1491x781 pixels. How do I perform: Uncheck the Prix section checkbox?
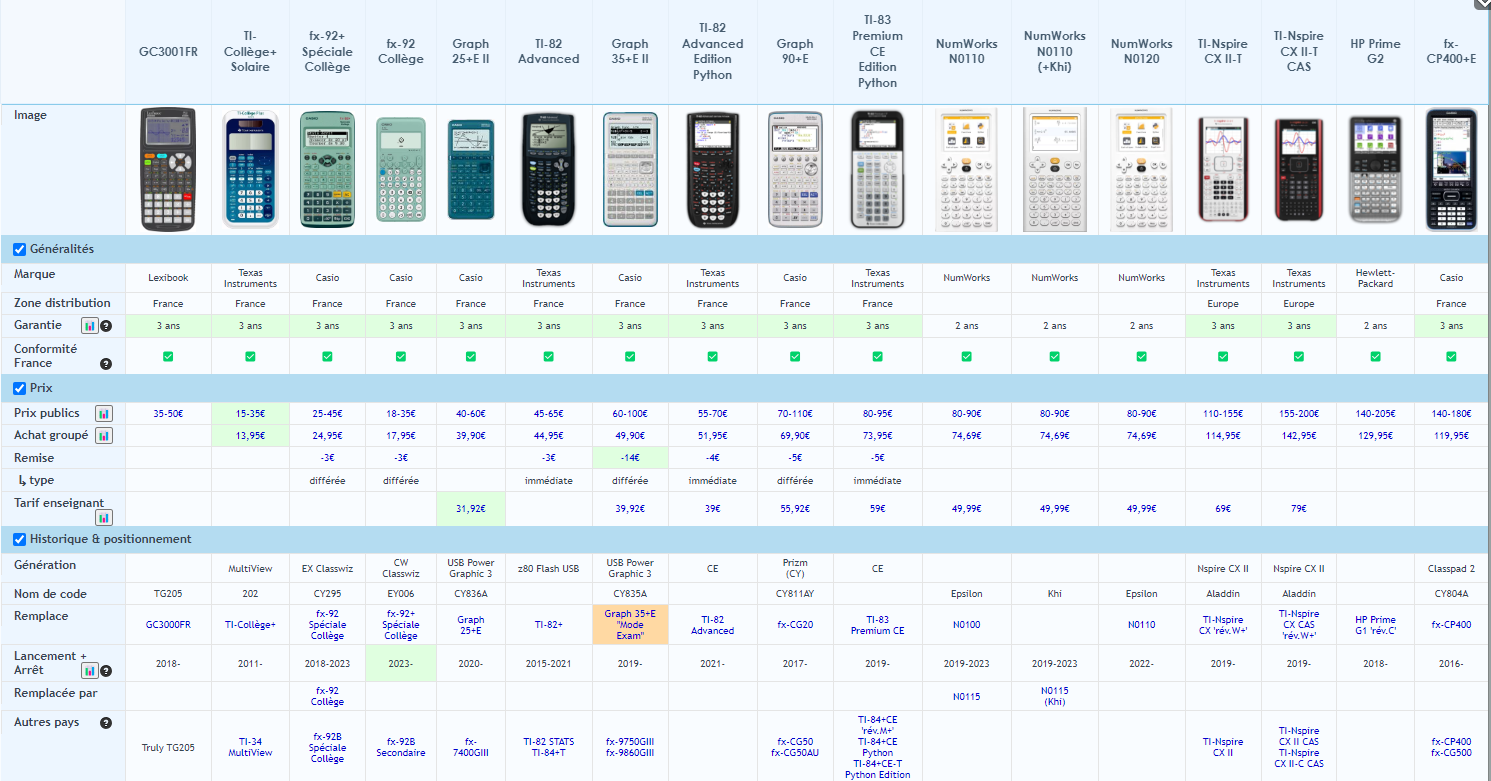tap(19, 388)
